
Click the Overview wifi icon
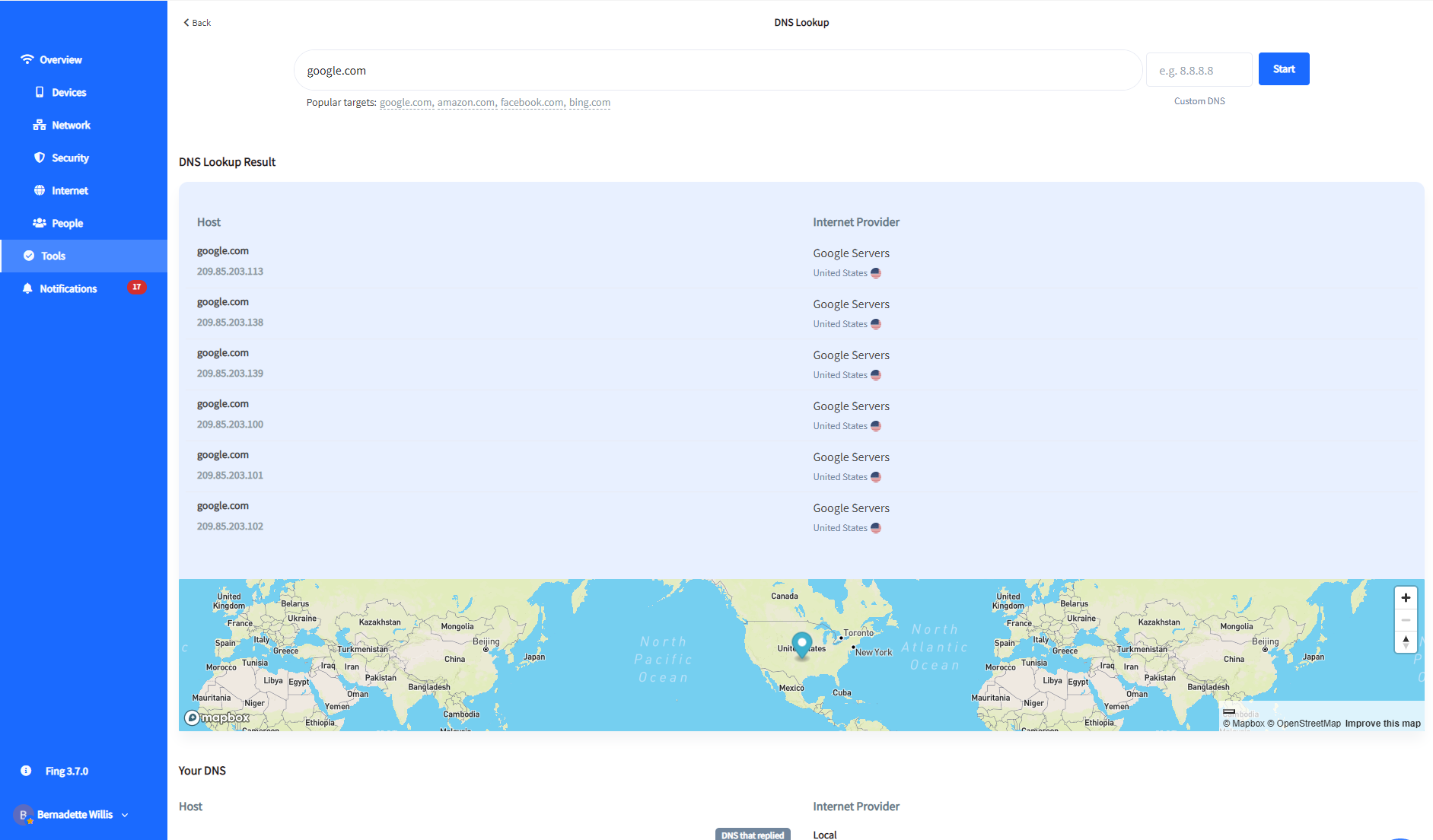(27, 59)
